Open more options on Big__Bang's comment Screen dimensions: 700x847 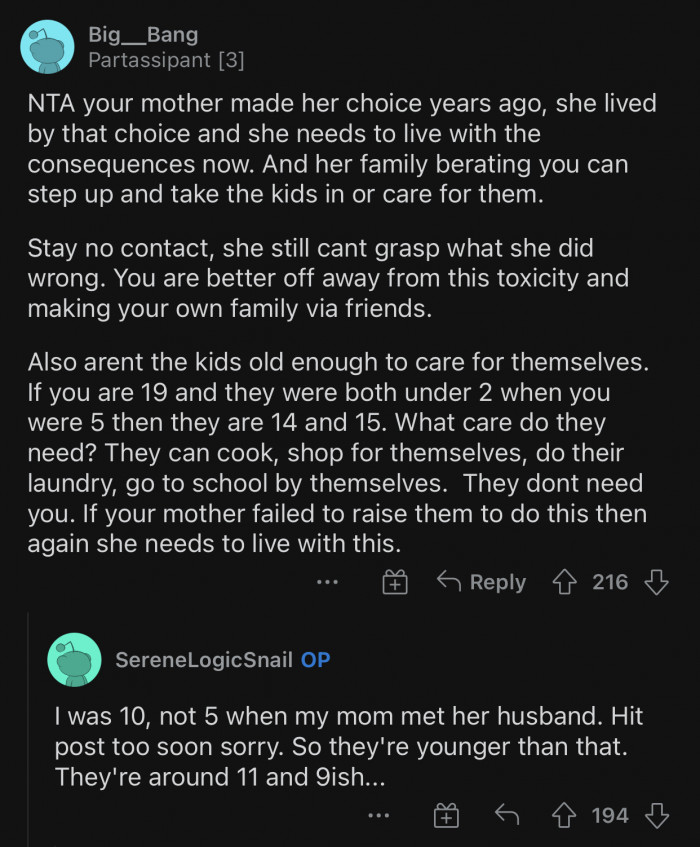point(327,582)
